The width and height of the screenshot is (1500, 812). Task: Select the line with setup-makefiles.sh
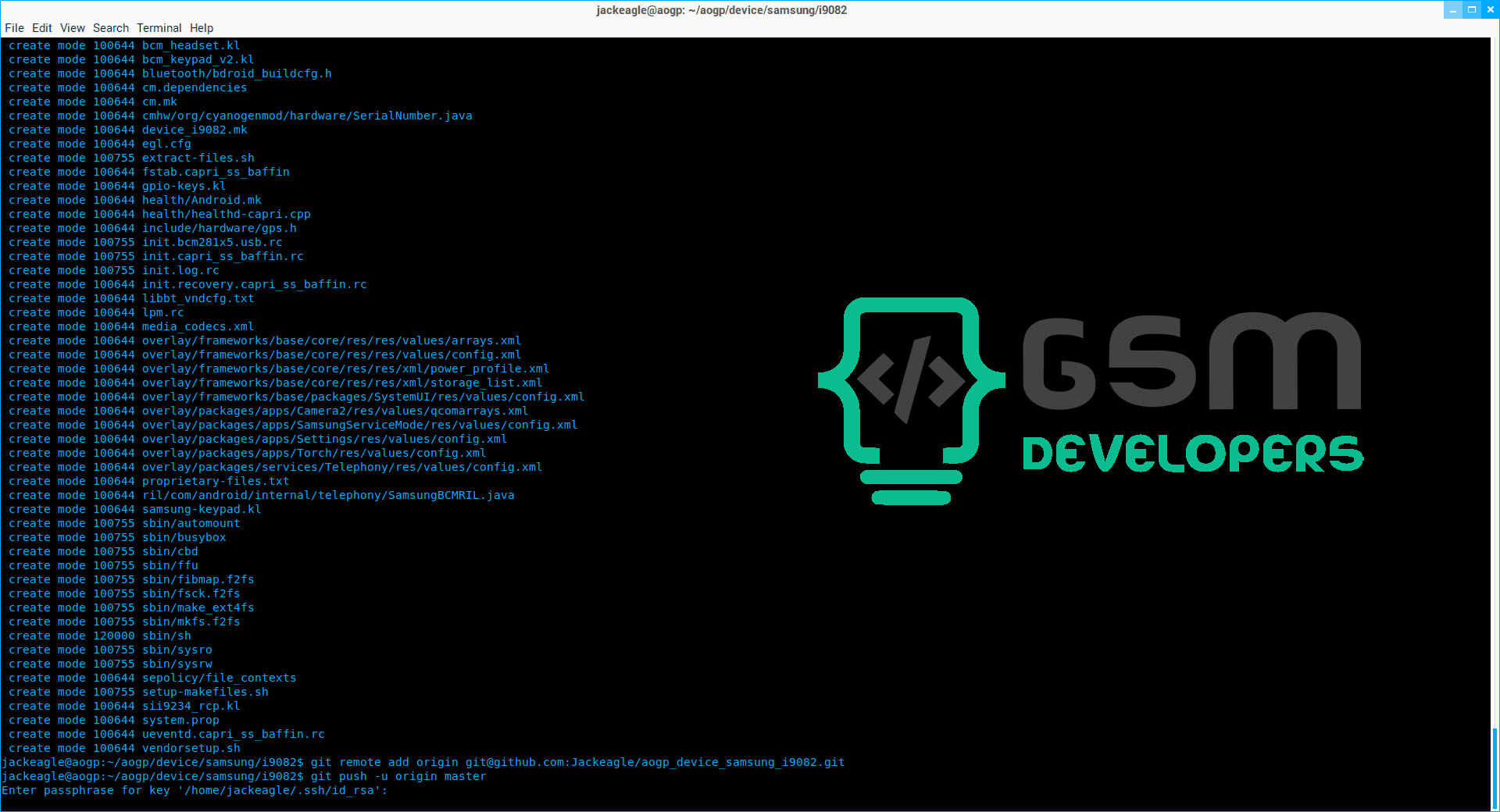point(138,693)
